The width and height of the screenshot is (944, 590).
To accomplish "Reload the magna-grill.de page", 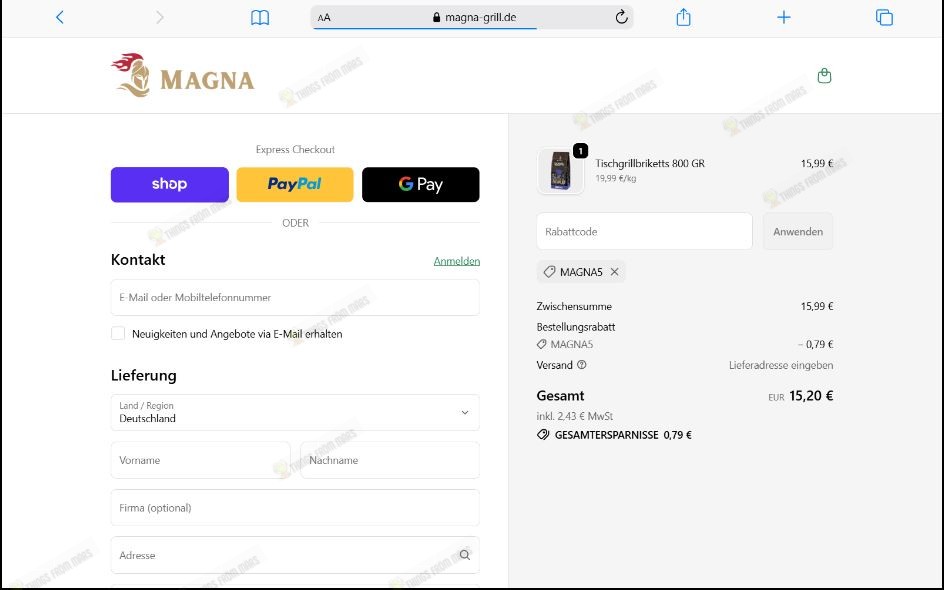I will coord(620,16).
